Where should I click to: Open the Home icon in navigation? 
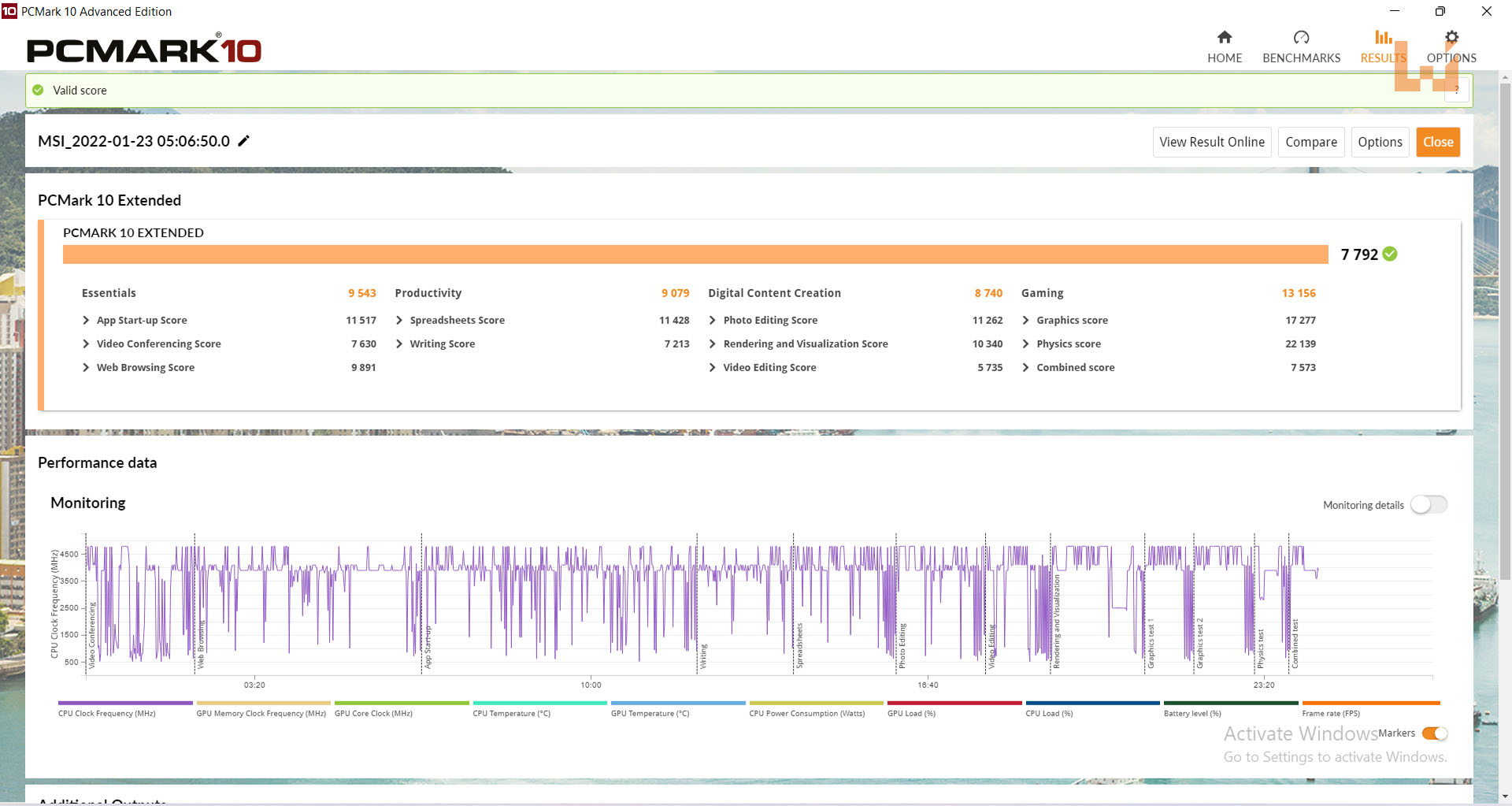click(x=1224, y=37)
